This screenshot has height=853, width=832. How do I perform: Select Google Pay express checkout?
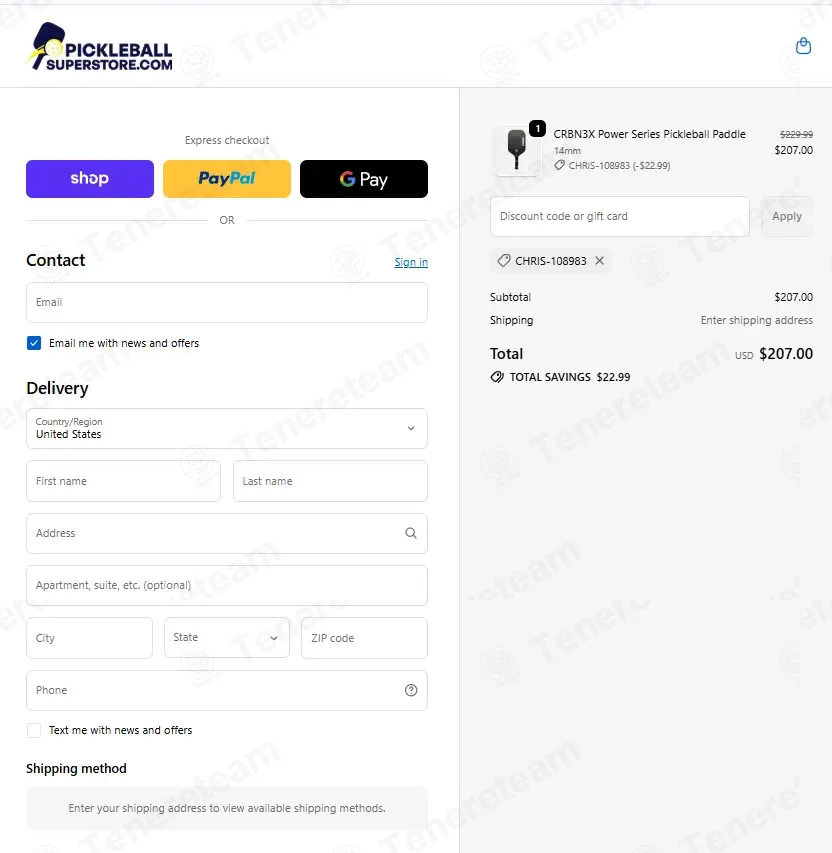[363, 179]
